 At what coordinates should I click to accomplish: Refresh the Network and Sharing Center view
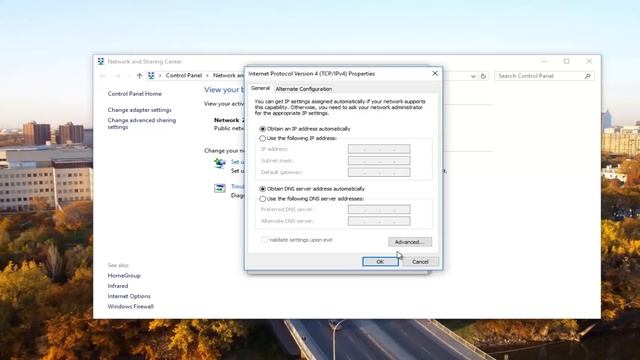483,76
